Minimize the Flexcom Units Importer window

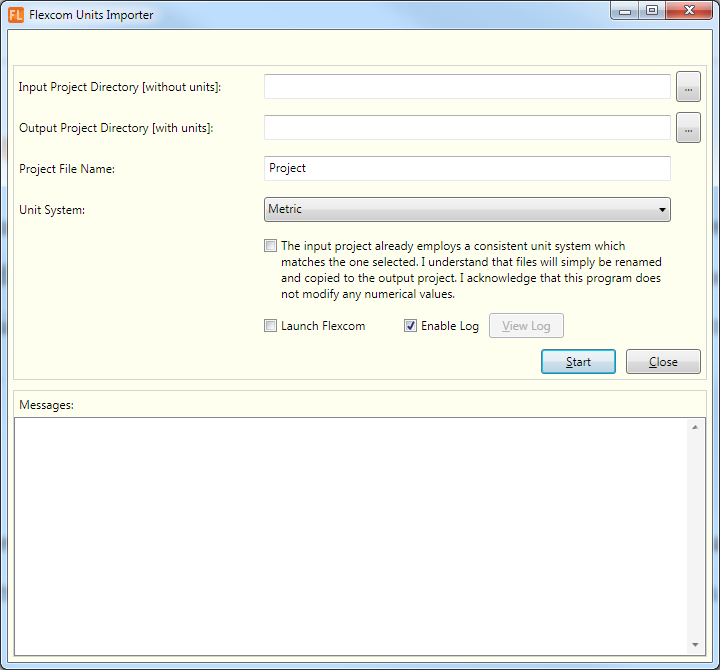point(624,11)
